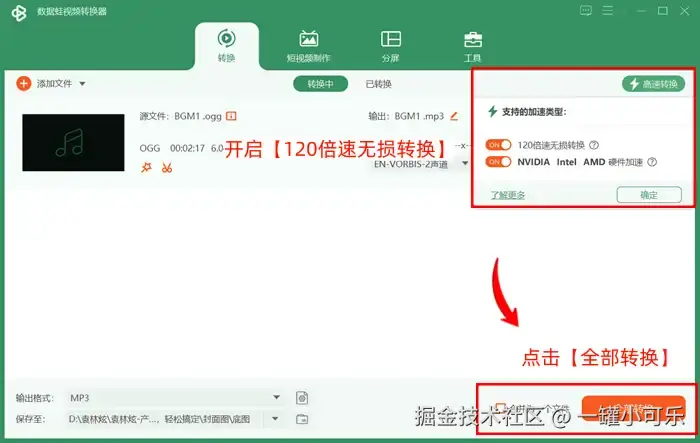The width and height of the screenshot is (700, 443).
Task: Toggle the 120倍速无损转换 switch
Action: [498, 145]
